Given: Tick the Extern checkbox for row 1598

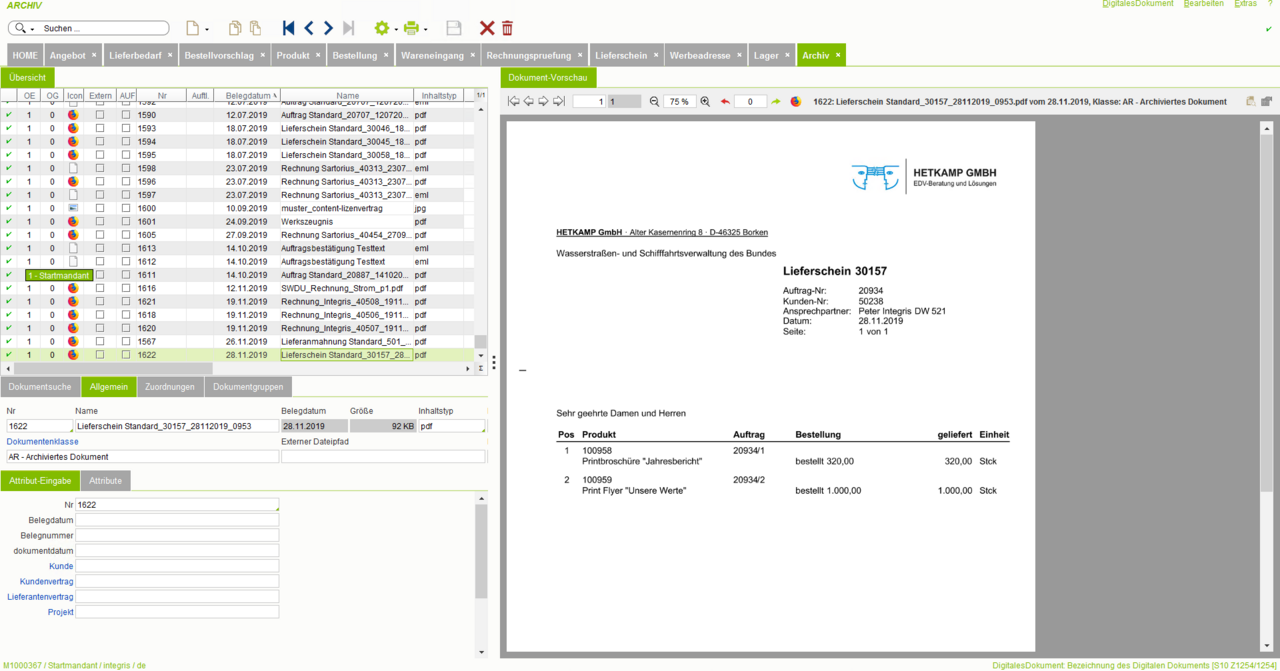Looking at the screenshot, I should point(100,168).
